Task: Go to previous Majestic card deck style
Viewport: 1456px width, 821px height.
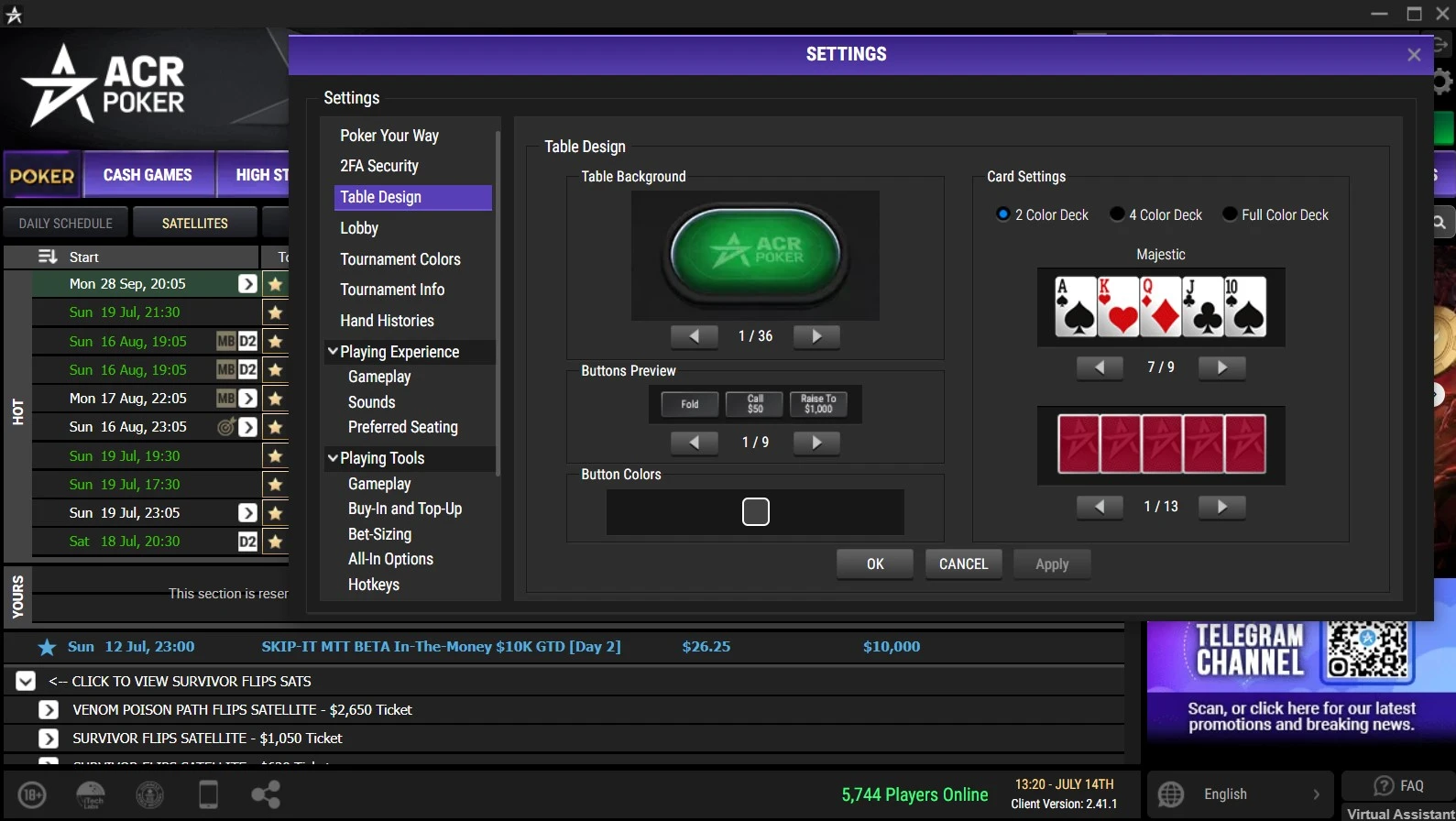Action: 1100,367
